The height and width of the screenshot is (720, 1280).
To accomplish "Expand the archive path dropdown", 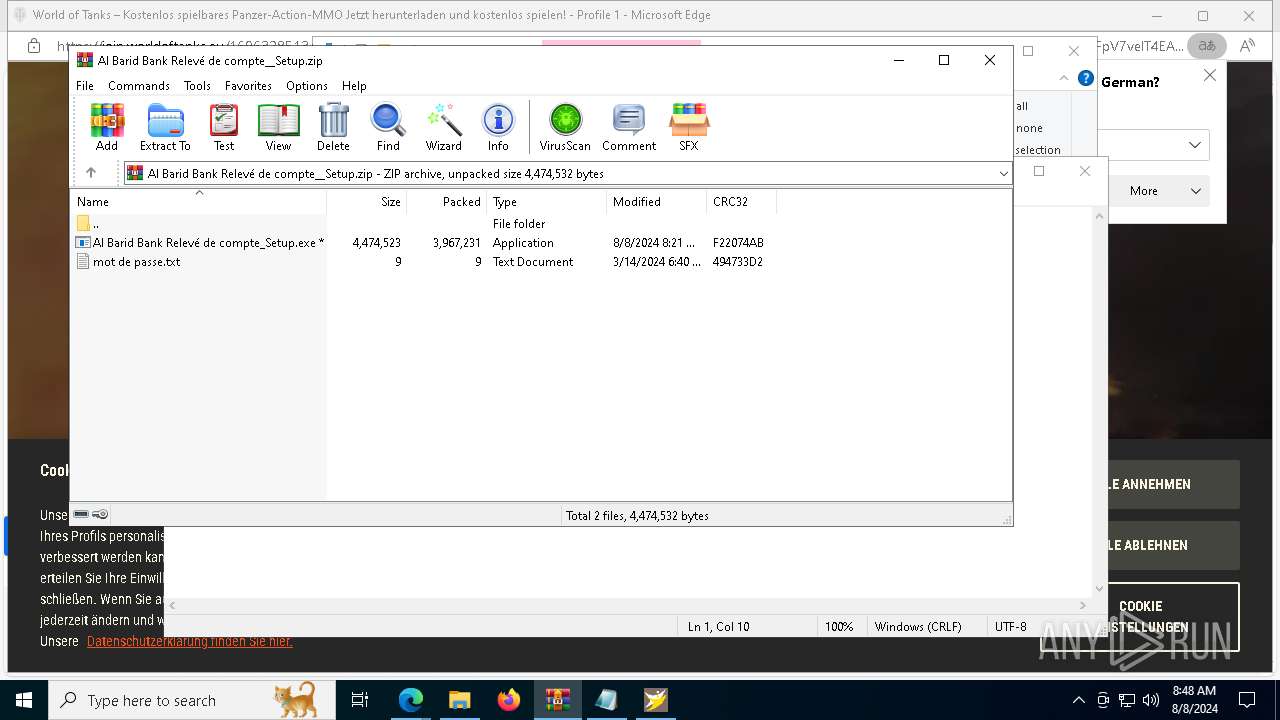I will pos(1003,174).
